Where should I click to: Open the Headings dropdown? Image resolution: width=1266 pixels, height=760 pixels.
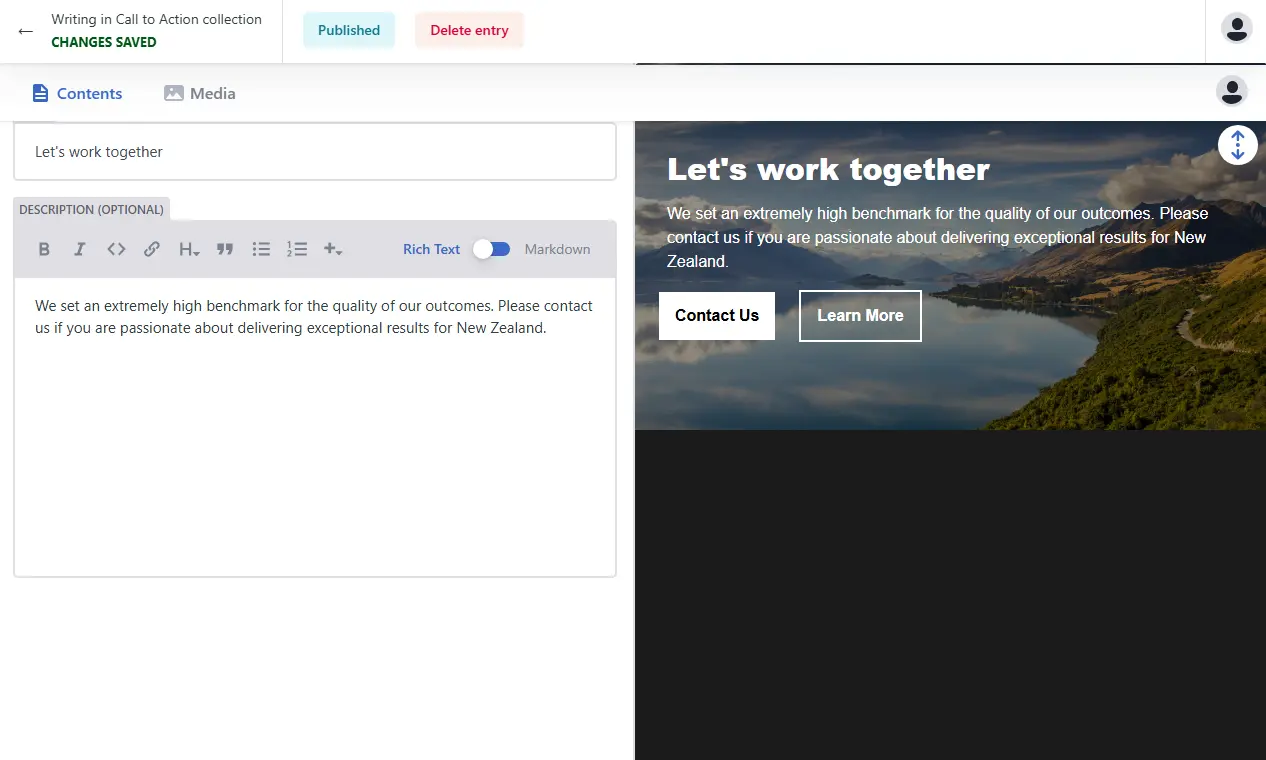189,249
